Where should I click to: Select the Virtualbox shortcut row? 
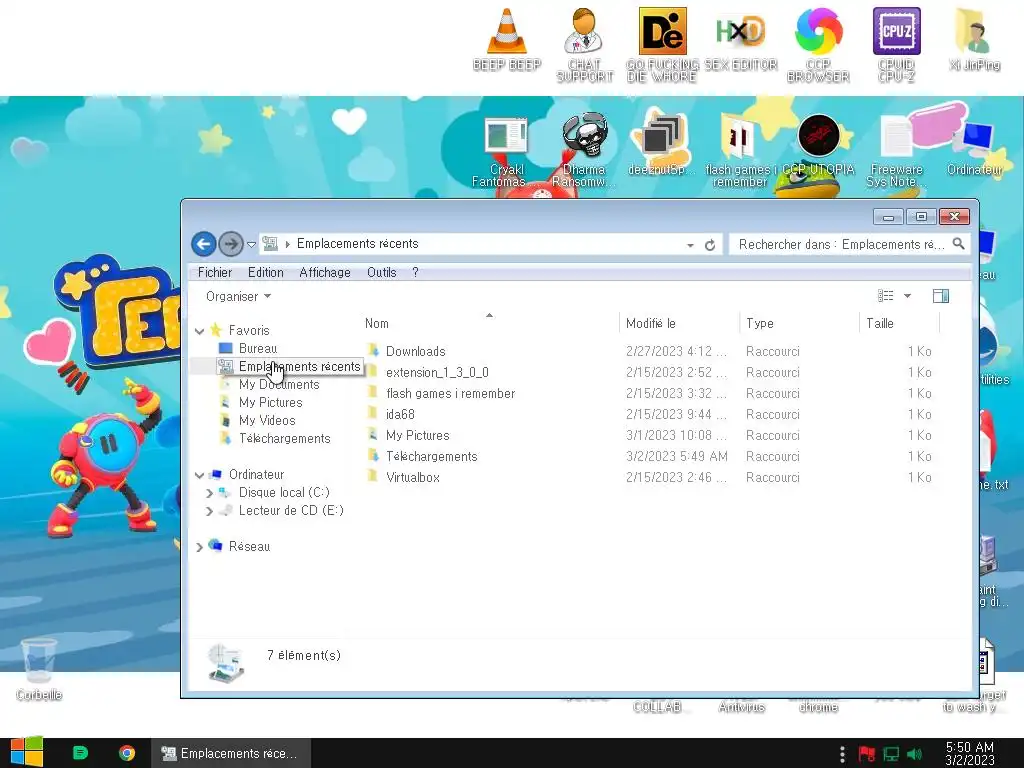pos(650,477)
